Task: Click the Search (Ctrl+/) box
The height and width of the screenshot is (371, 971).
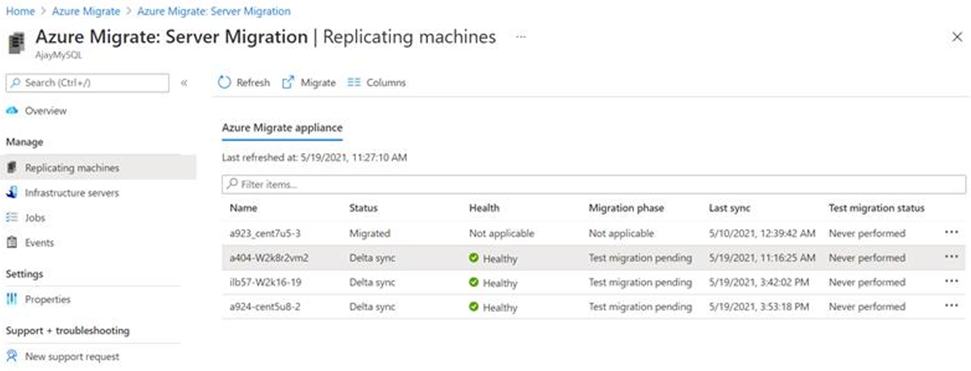Action: pos(87,83)
